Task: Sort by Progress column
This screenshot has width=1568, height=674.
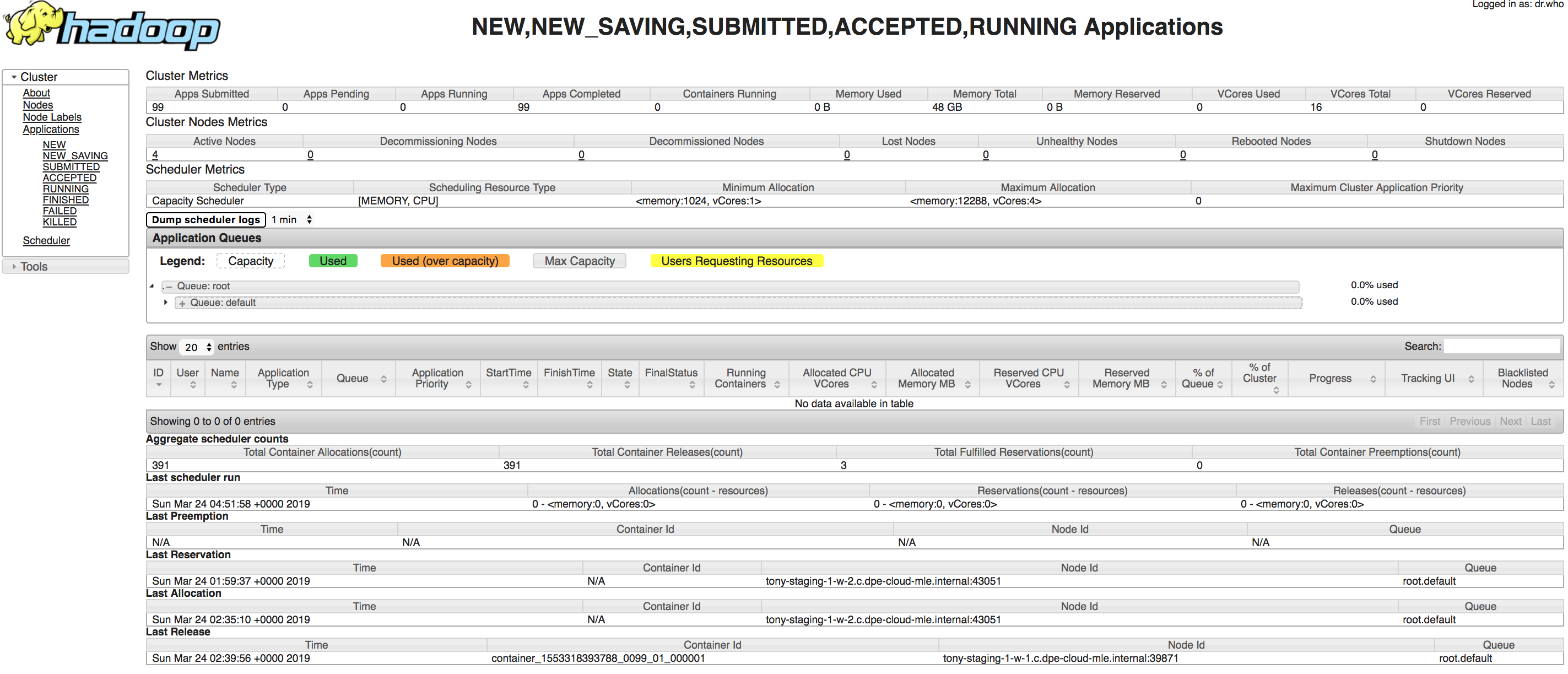Action: click(x=1336, y=378)
